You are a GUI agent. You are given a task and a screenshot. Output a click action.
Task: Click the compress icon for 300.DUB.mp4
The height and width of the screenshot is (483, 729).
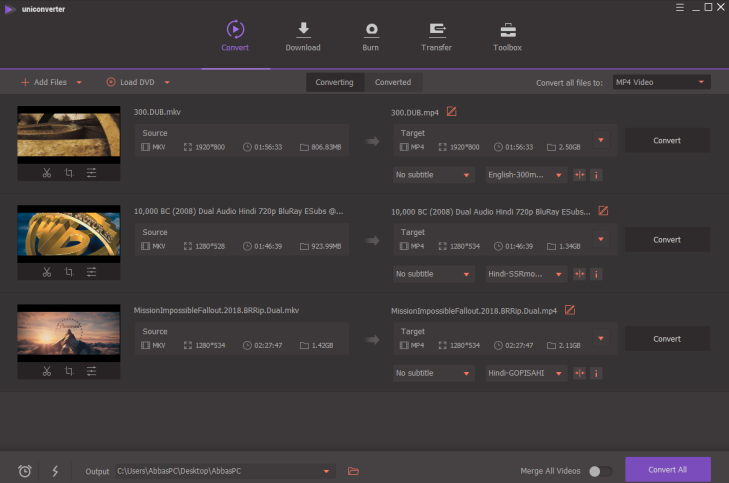pyautogui.click(x=579, y=175)
